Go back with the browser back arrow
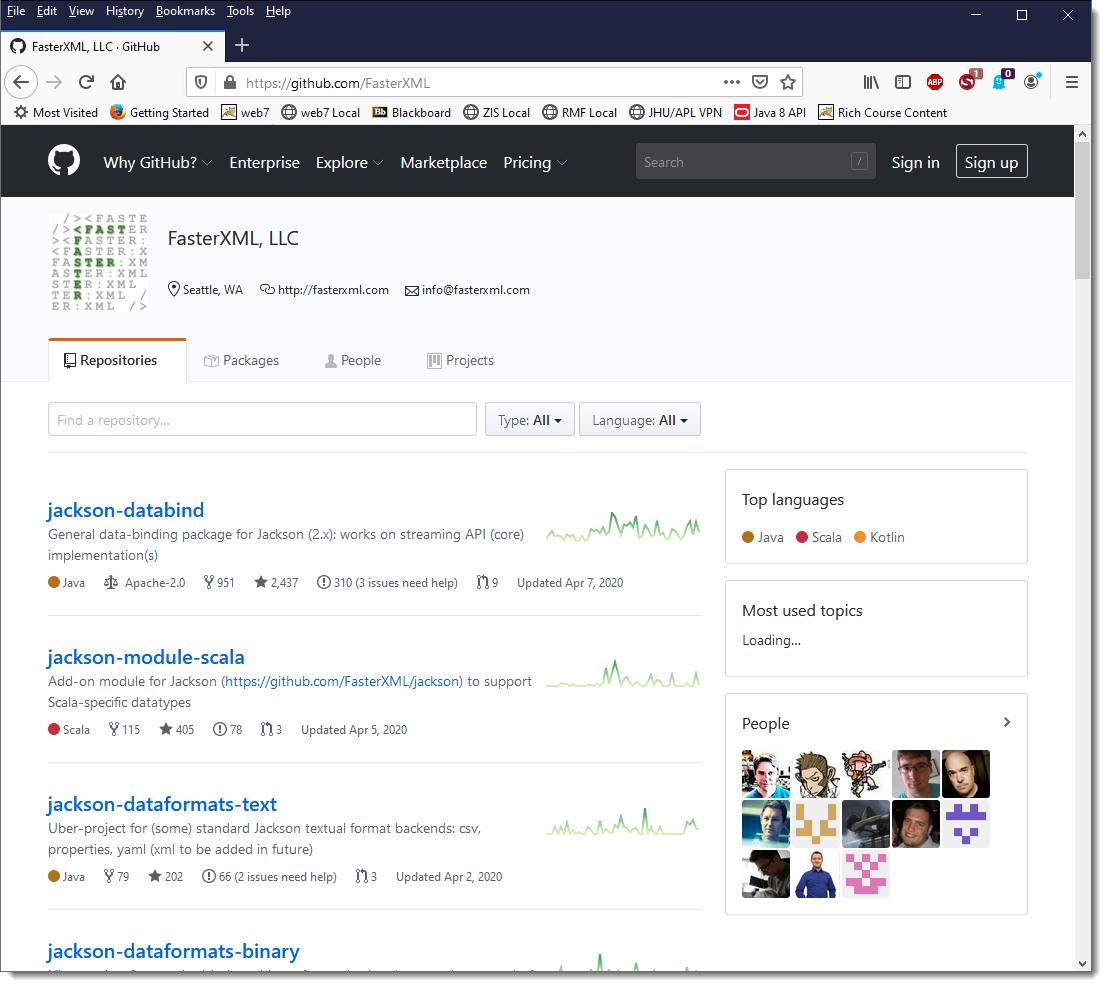This screenshot has width=1107, height=987. coord(21,83)
